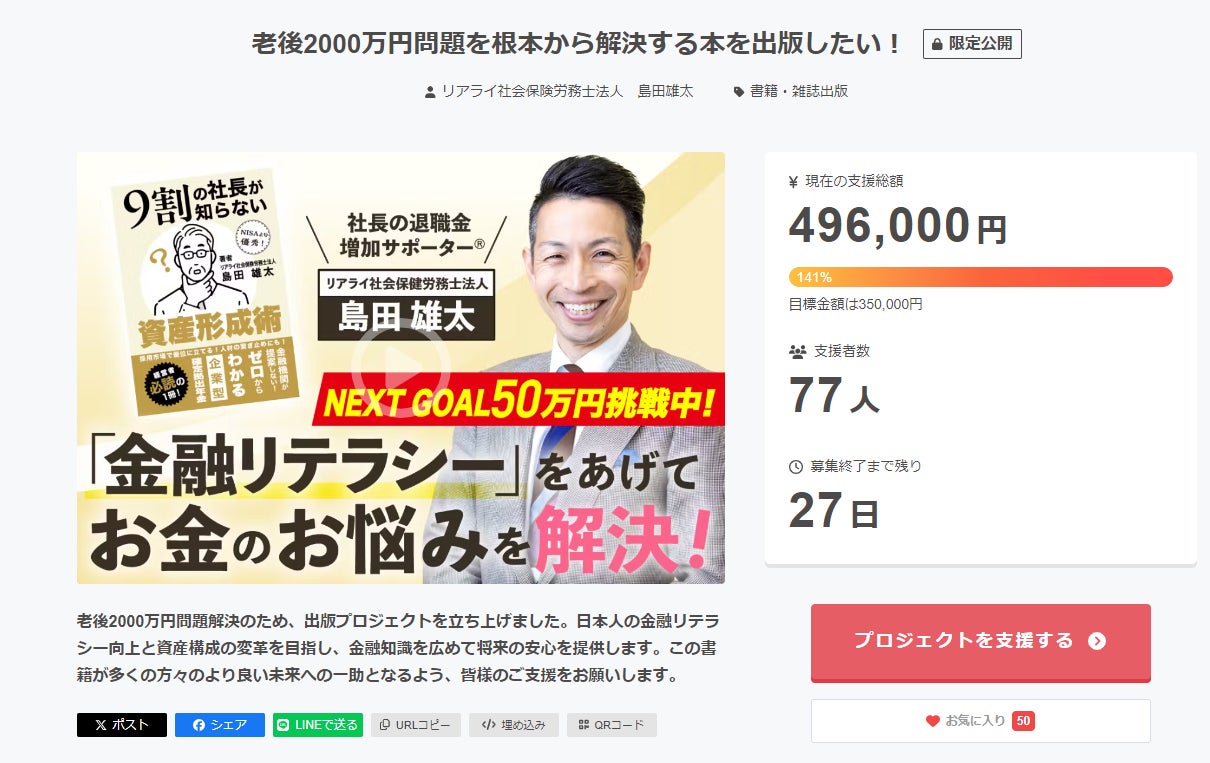
Task: Click the arrow icon on the support button
Action: point(1097,641)
